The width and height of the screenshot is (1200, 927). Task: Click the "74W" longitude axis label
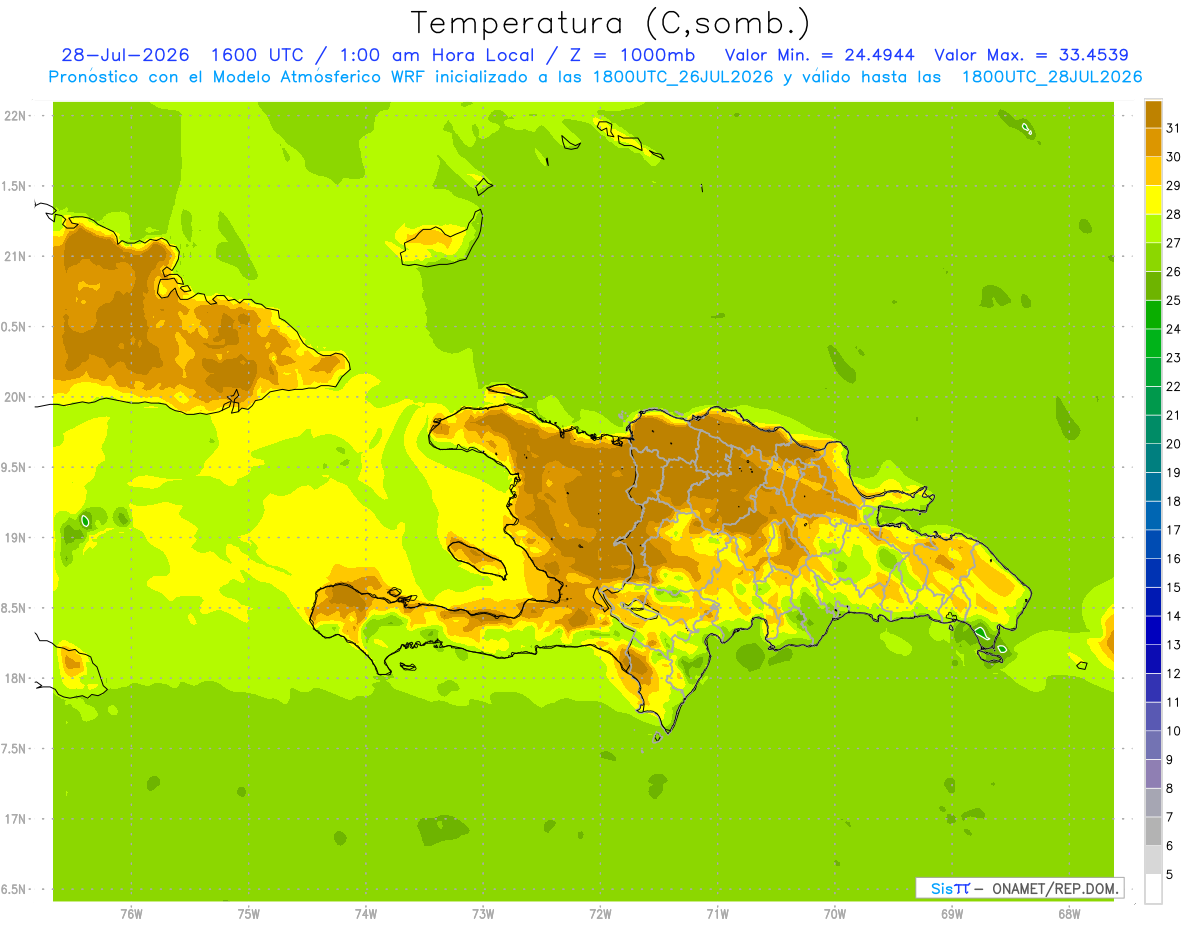(366, 914)
